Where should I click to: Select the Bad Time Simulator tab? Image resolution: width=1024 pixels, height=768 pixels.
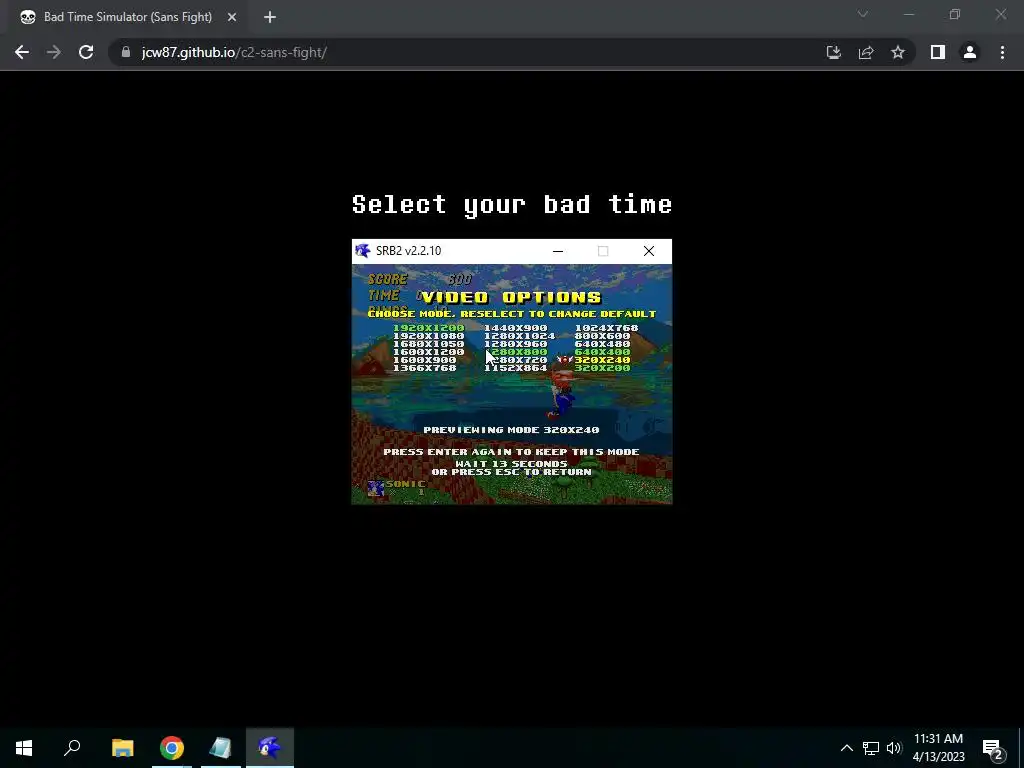click(x=128, y=17)
